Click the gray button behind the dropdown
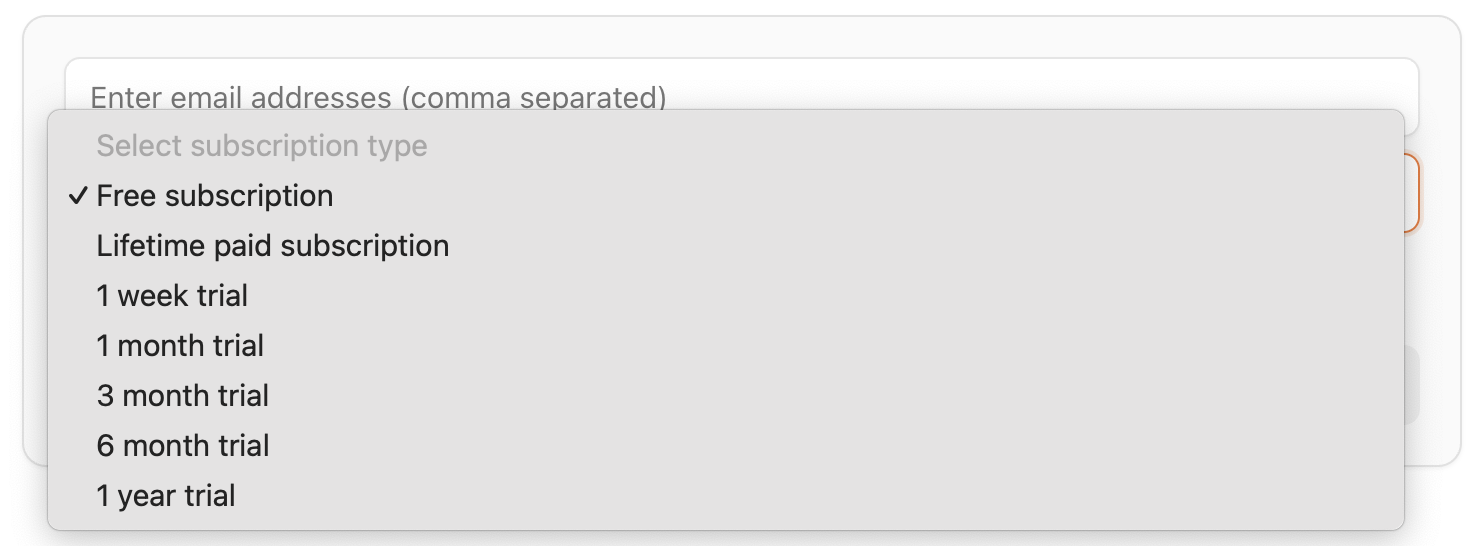 tap(1411, 385)
